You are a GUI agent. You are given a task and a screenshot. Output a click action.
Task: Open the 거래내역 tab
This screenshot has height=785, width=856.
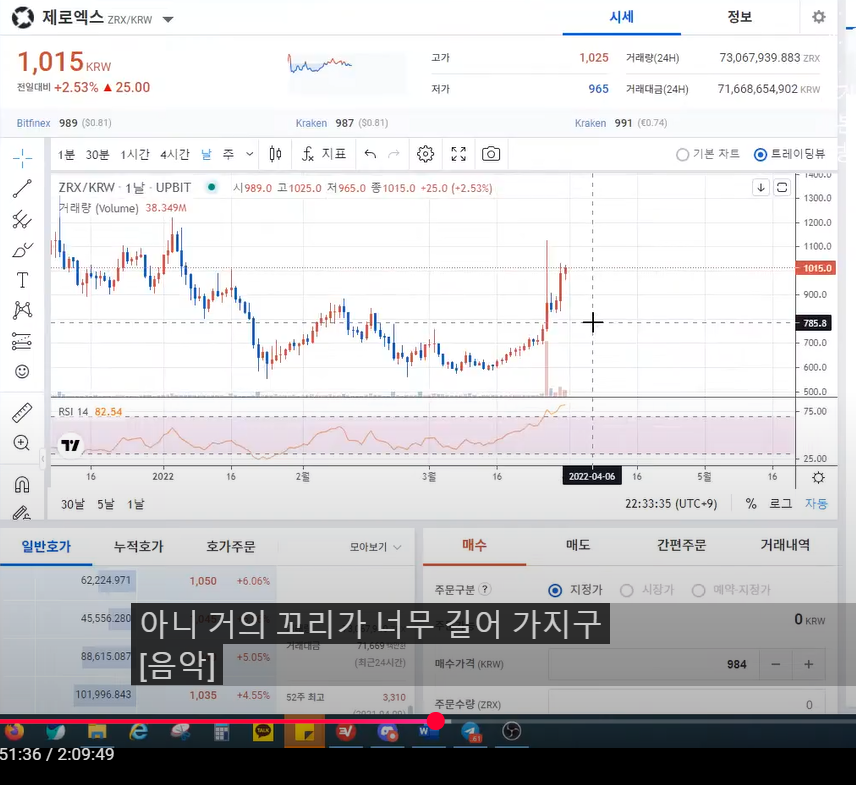[785, 545]
